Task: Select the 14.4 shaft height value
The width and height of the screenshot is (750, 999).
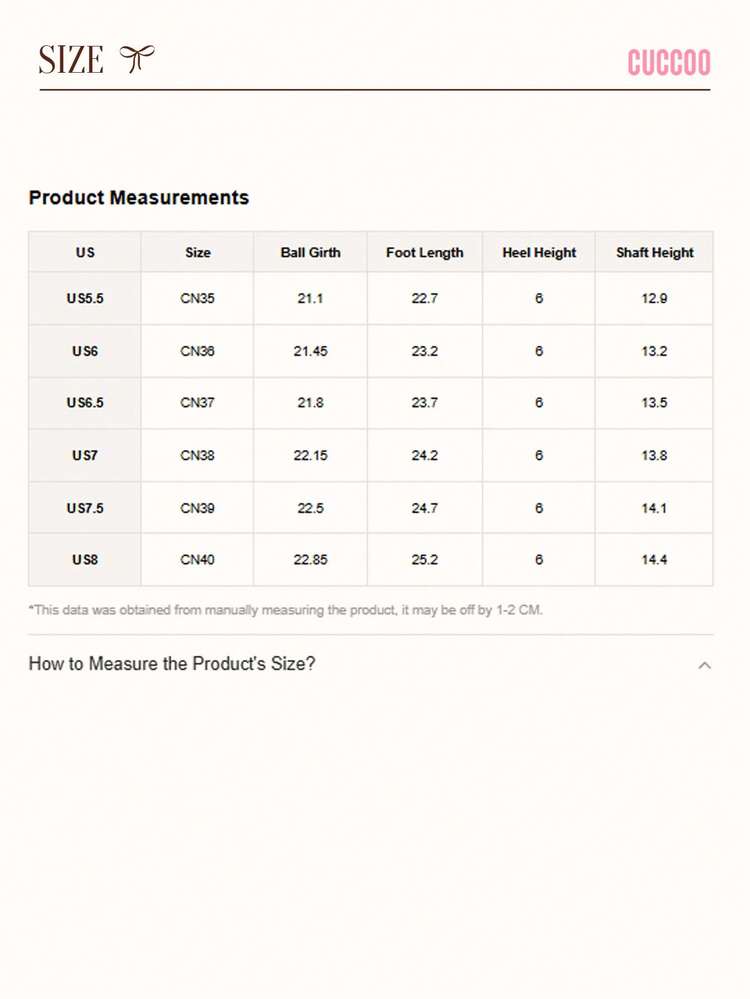Action: (x=655, y=559)
